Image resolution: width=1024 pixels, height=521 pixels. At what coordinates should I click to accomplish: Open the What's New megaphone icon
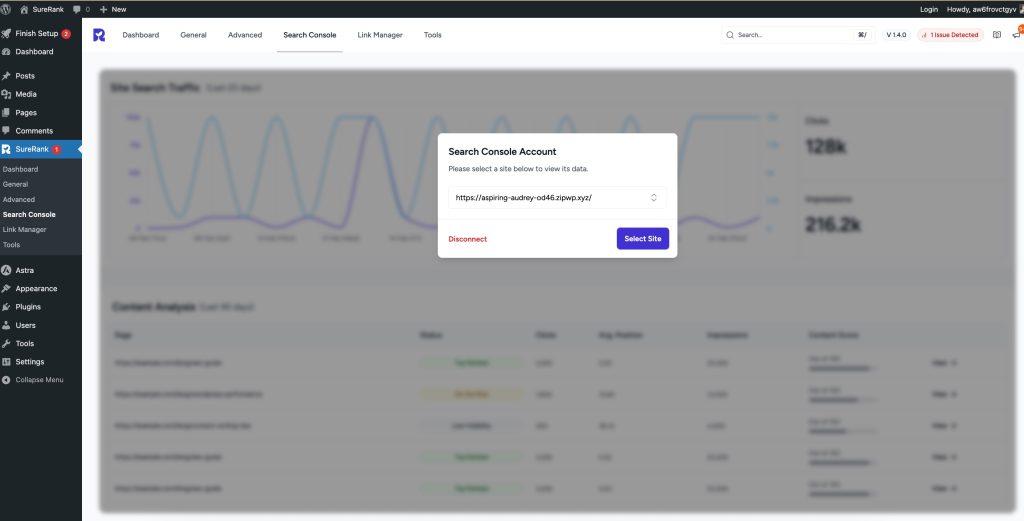tap(1016, 35)
